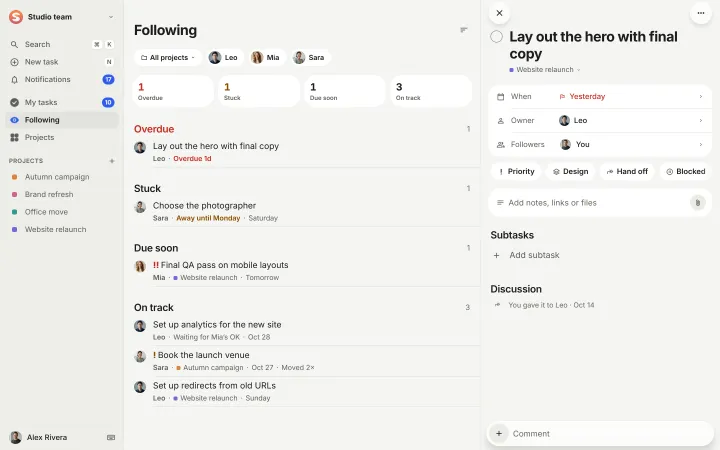Open the All projects filter dropdown
The width and height of the screenshot is (720, 450).
[x=168, y=57]
